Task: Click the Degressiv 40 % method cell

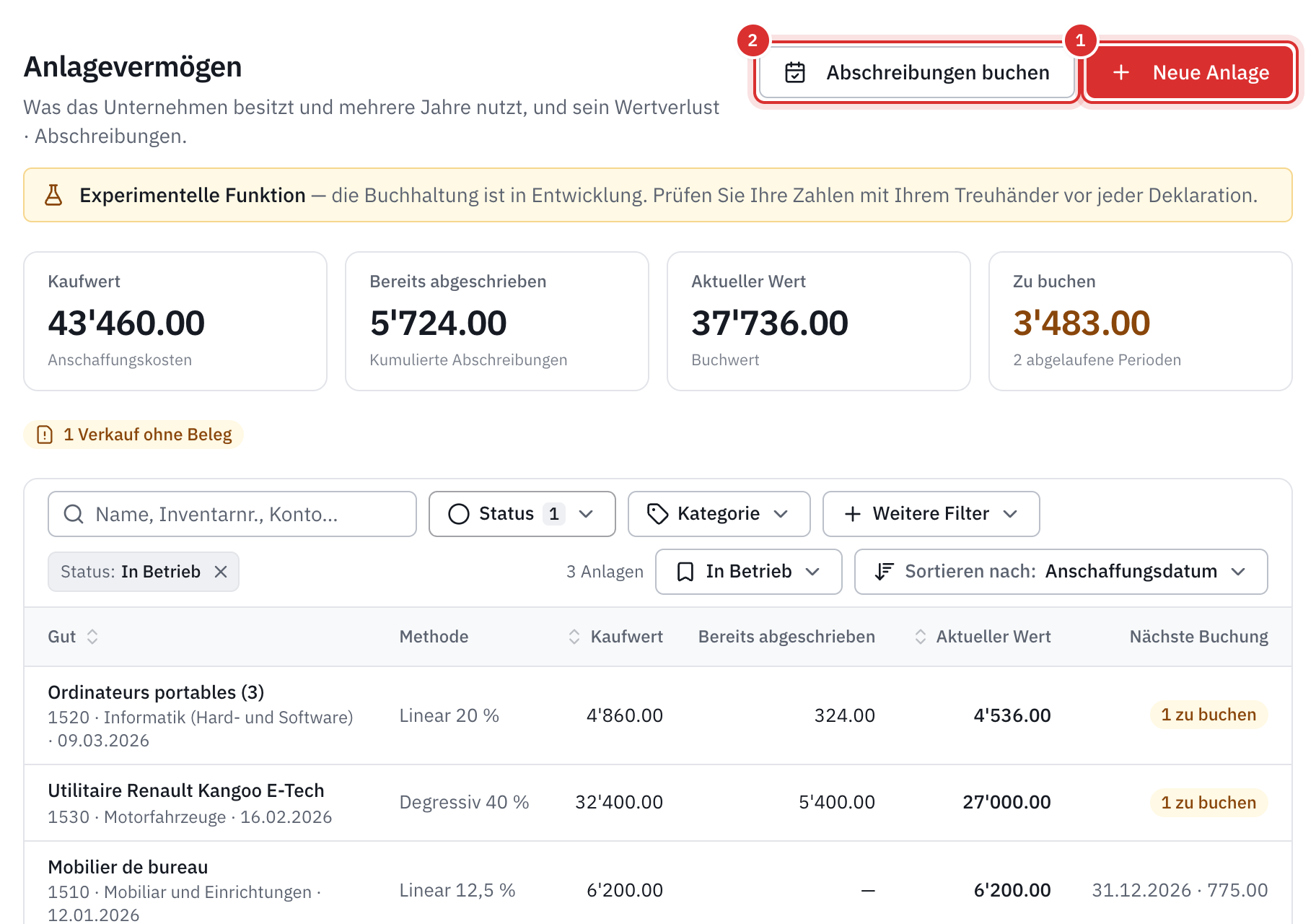Action: pos(464,803)
